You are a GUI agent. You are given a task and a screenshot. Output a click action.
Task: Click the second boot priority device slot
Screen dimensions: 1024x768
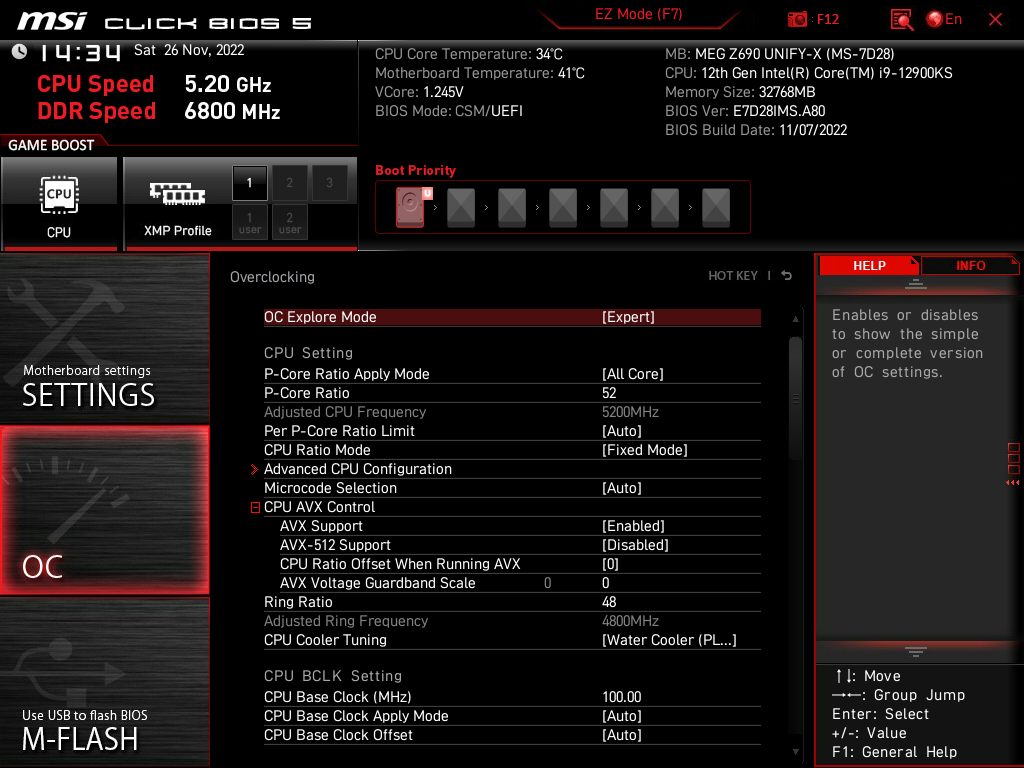click(461, 207)
